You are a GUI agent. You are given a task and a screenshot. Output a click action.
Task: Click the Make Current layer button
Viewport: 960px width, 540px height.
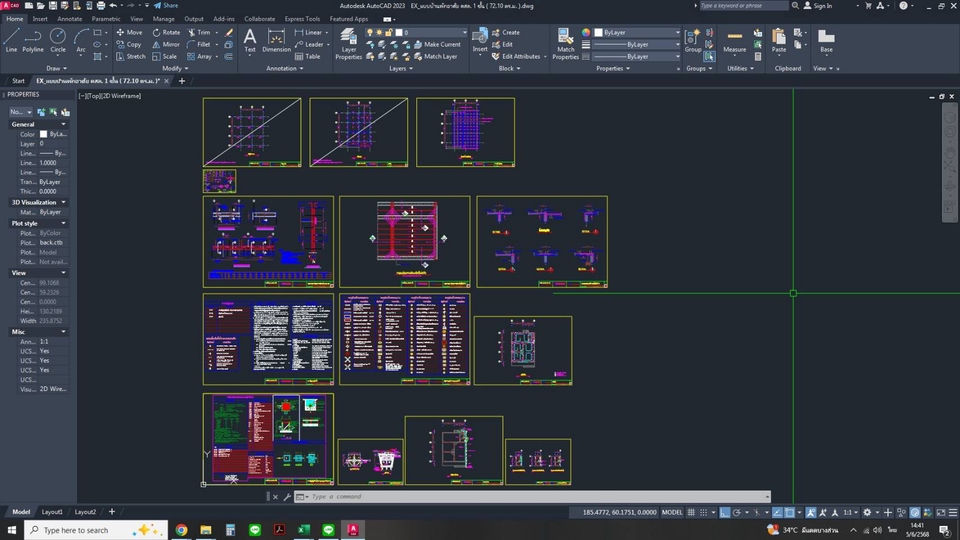coord(437,44)
